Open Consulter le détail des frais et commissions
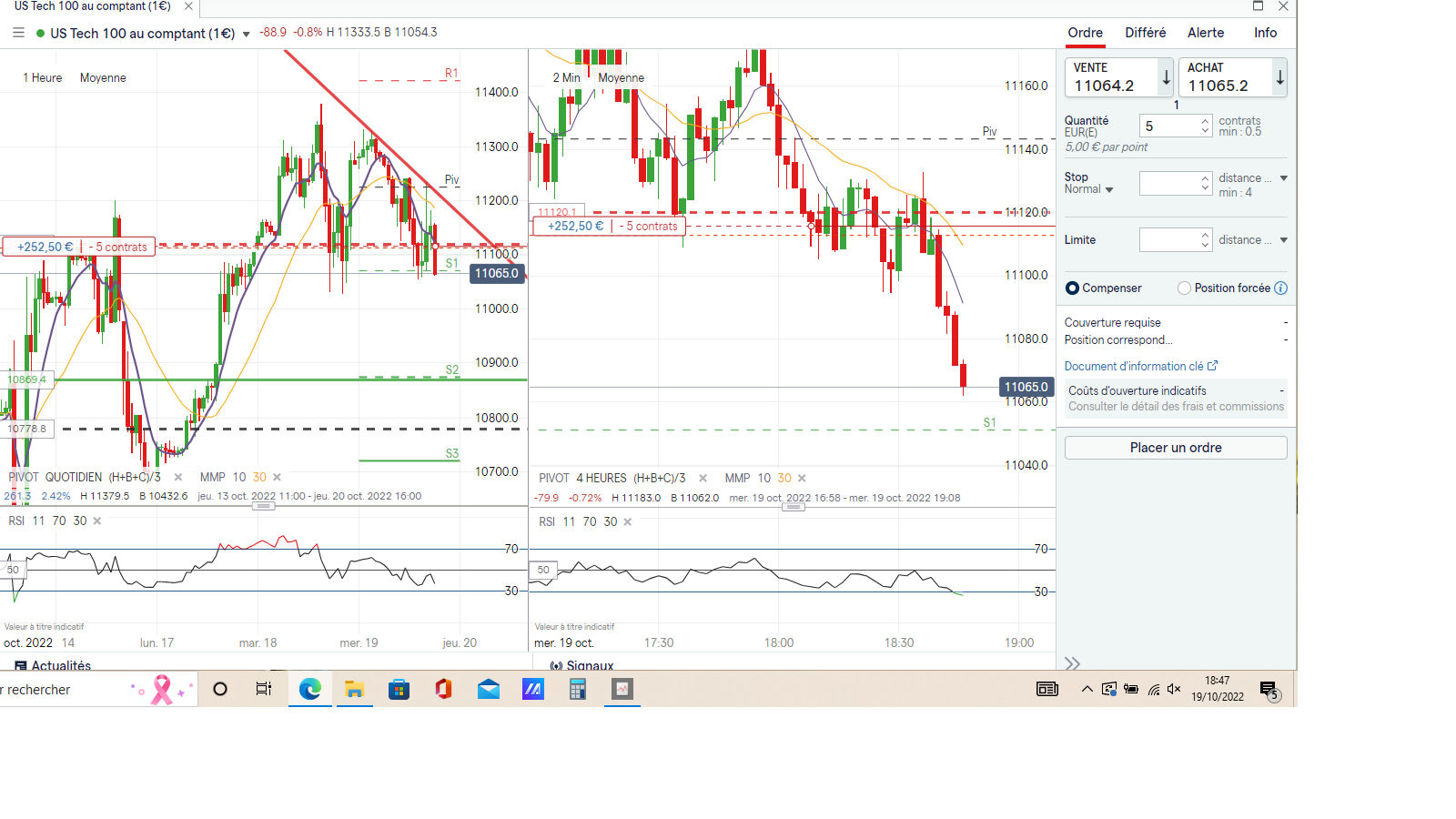 1176,407
